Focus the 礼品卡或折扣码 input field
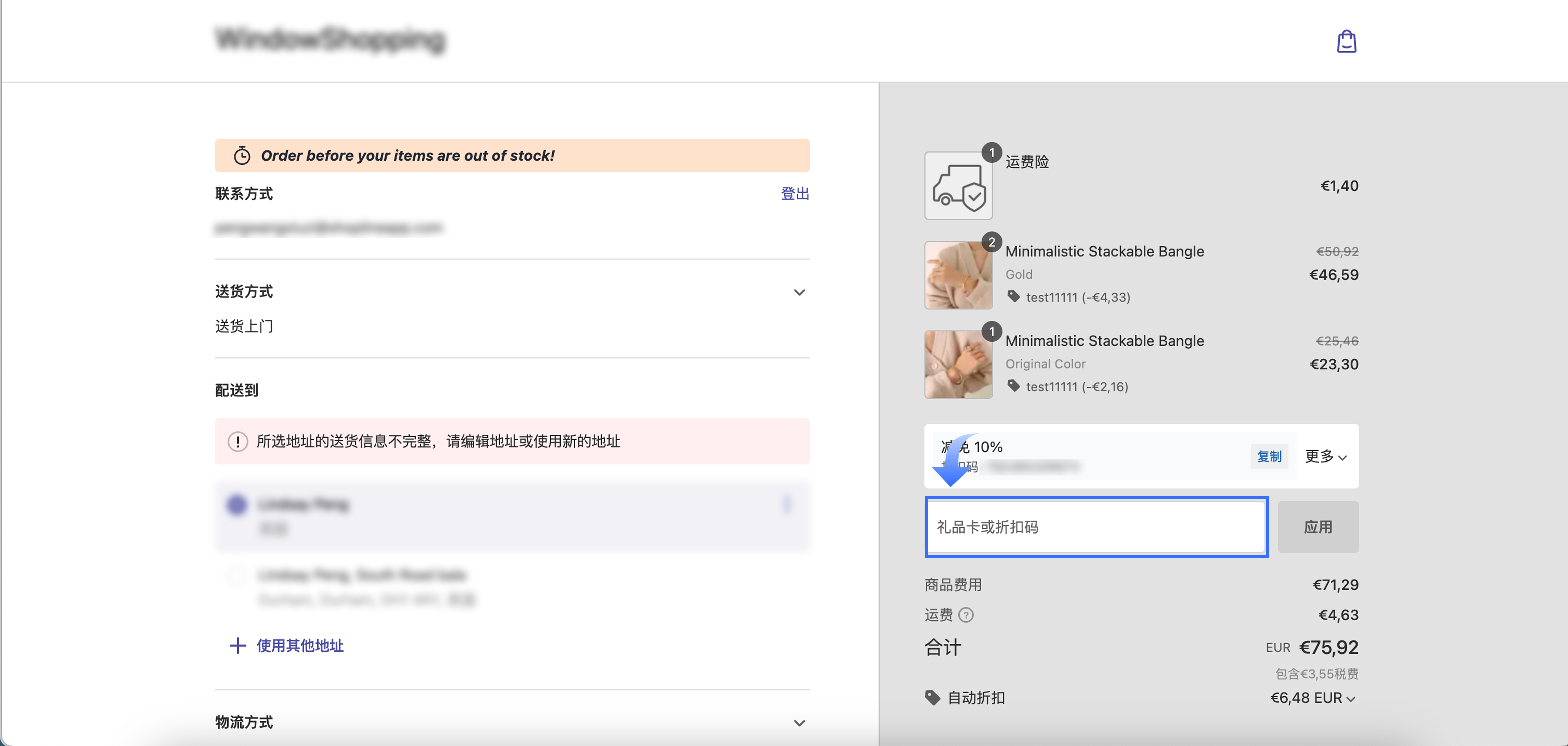Image resolution: width=1568 pixels, height=746 pixels. 1096,527
